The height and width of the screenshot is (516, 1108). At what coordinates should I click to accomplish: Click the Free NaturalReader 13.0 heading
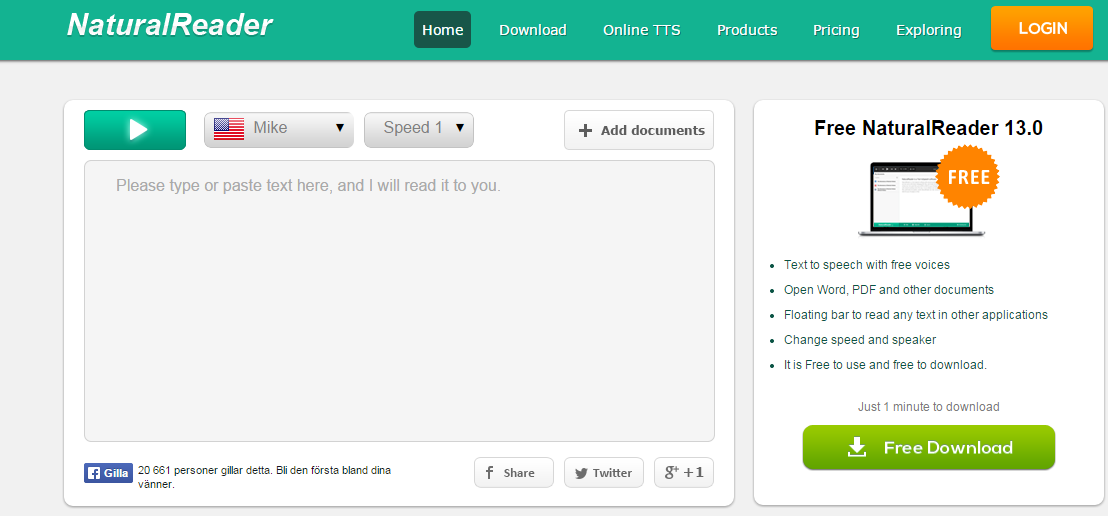click(929, 128)
